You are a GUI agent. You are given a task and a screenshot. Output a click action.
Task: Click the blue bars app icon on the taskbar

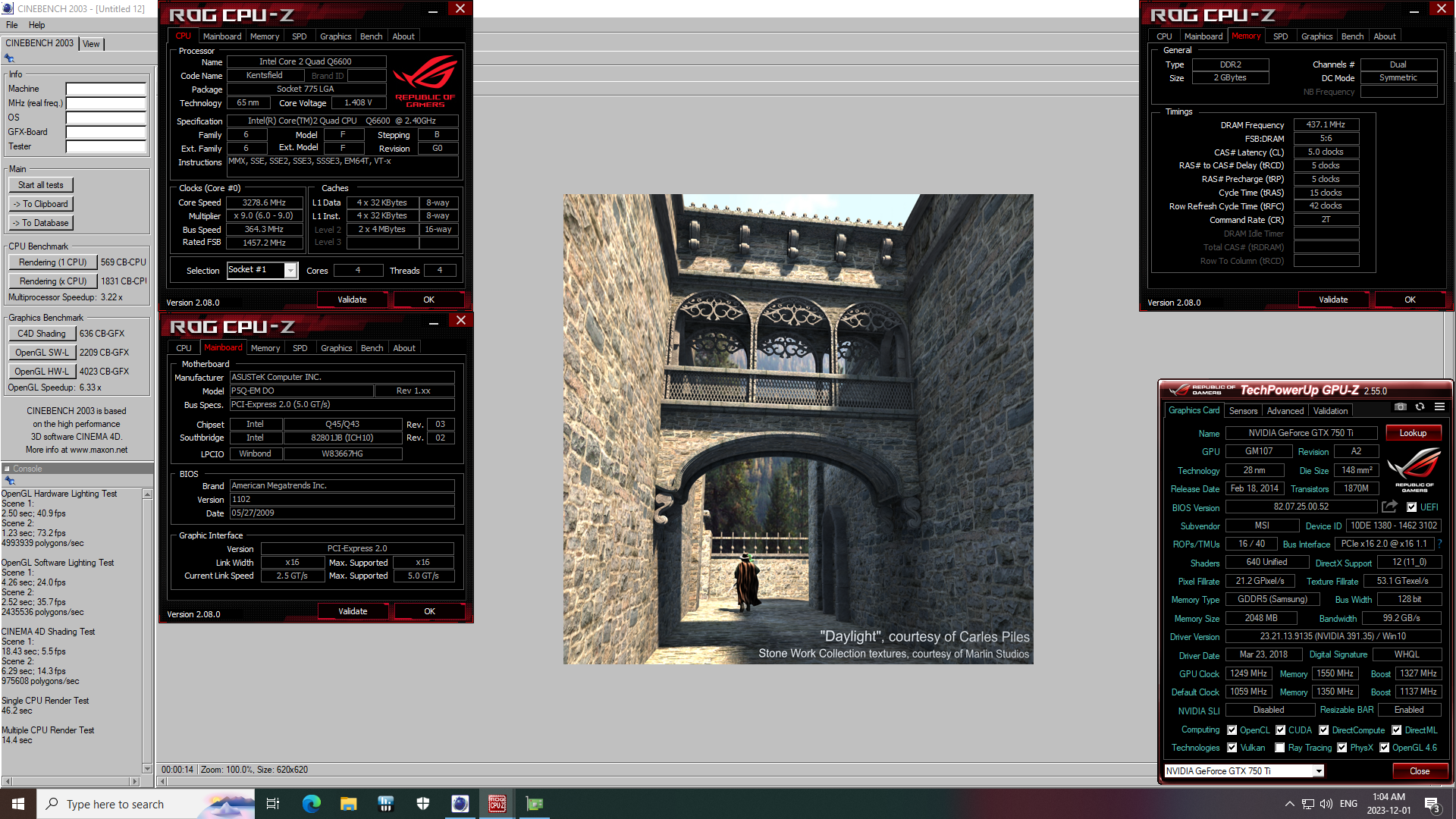pyautogui.click(x=385, y=804)
